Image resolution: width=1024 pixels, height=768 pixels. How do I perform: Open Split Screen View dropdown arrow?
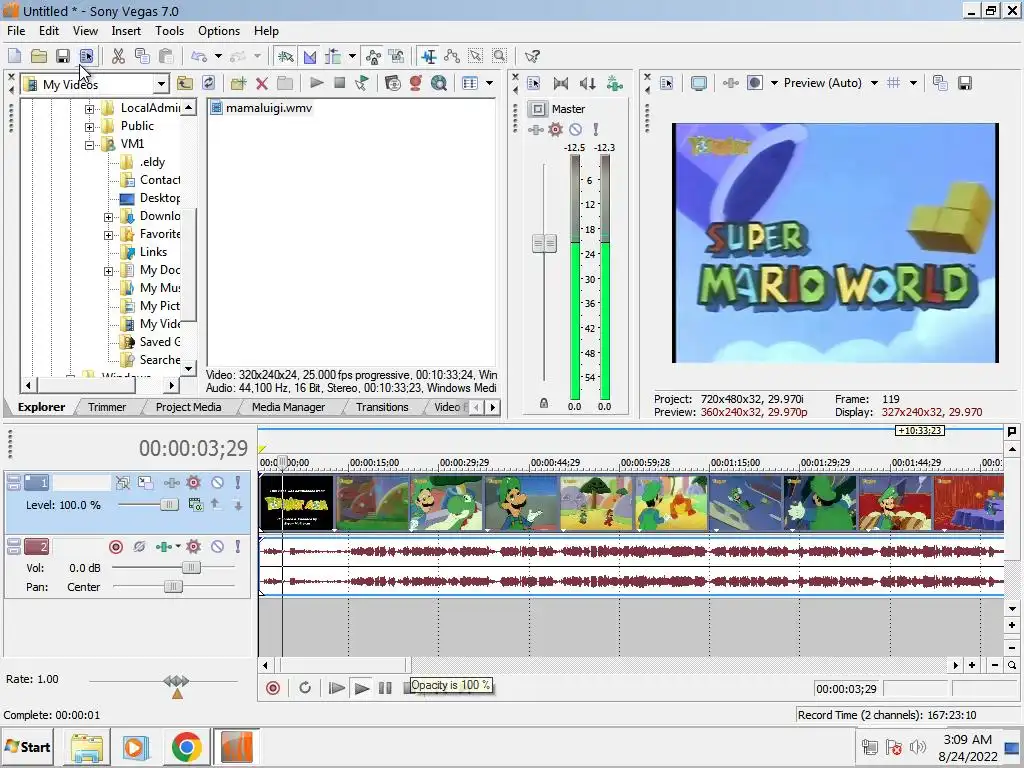click(x=775, y=83)
